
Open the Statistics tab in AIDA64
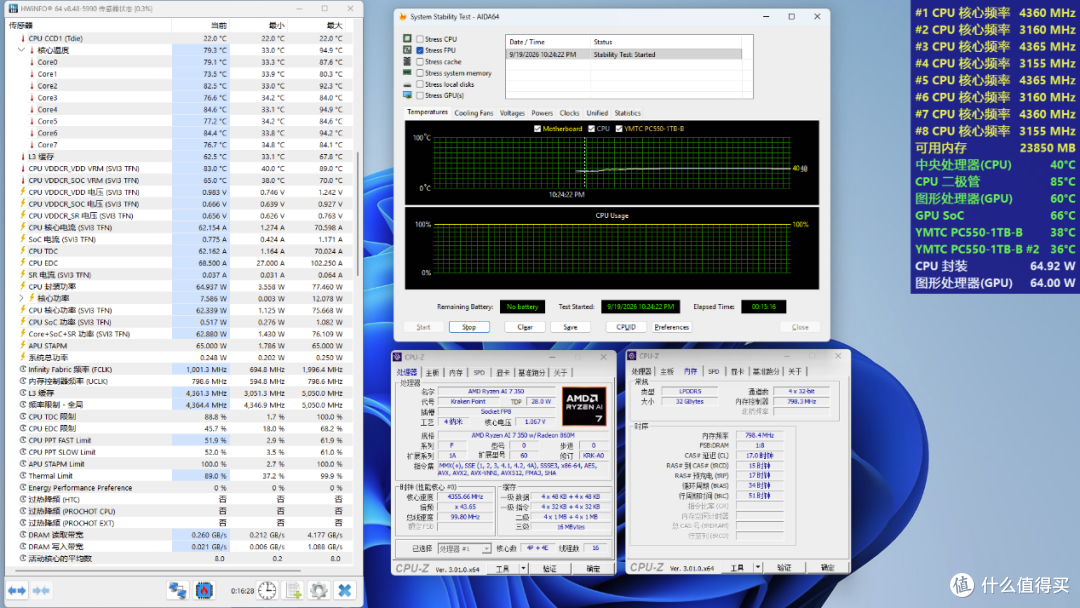point(627,113)
